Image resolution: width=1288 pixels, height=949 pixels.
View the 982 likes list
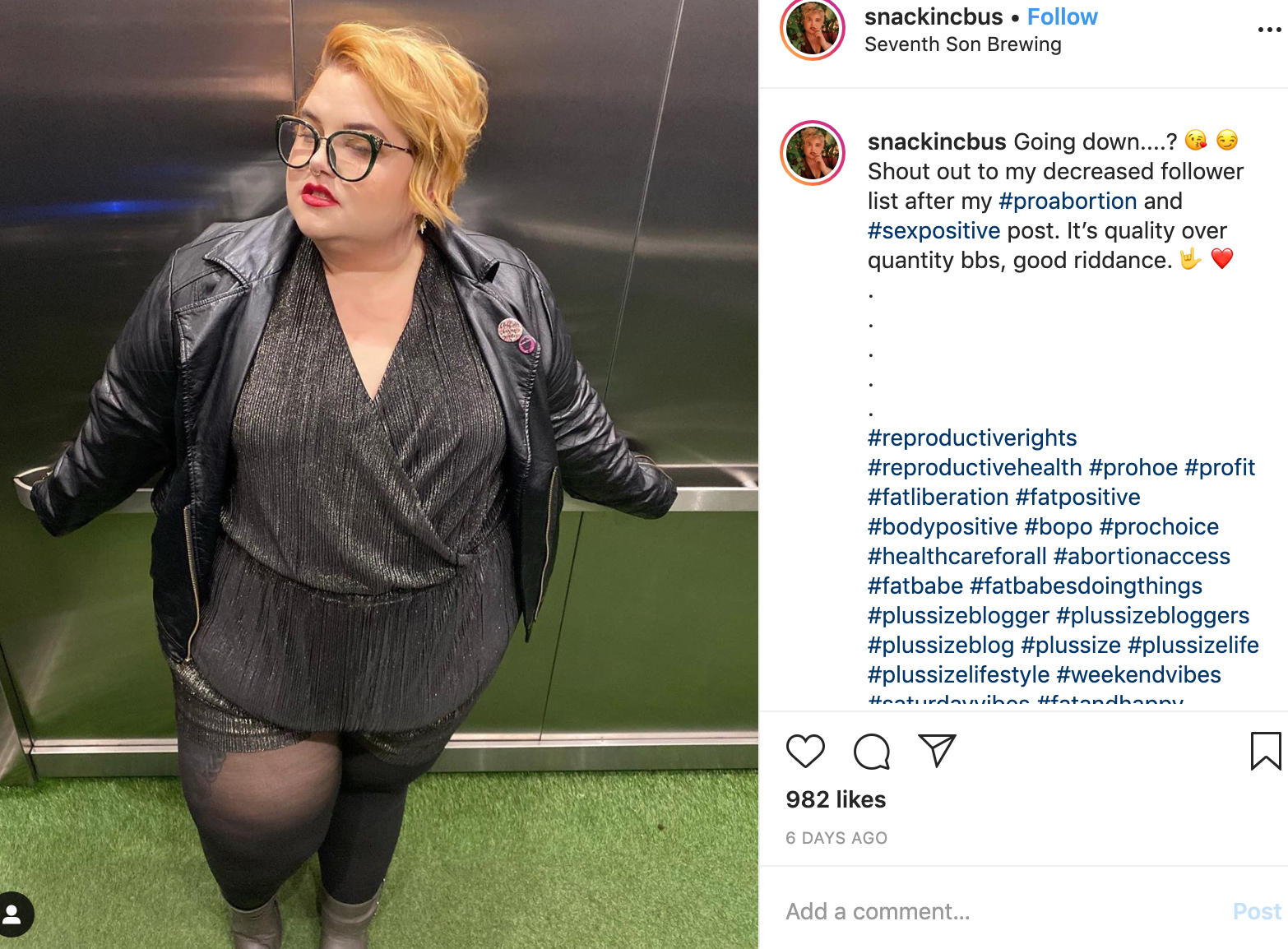pos(836,799)
